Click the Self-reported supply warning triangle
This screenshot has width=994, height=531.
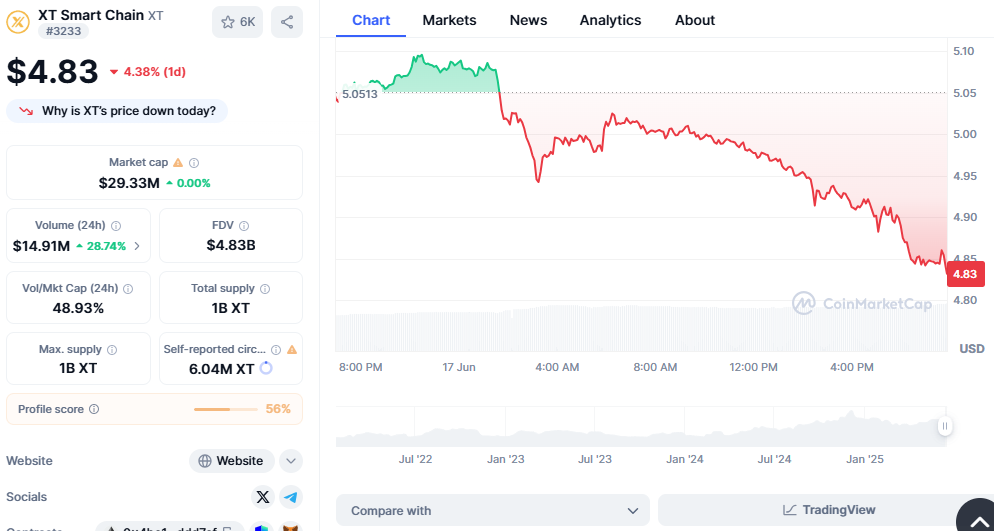(x=292, y=350)
